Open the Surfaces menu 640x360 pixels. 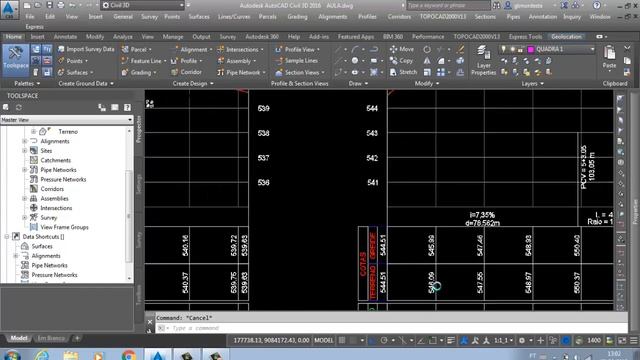pyautogui.click(x=199, y=17)
